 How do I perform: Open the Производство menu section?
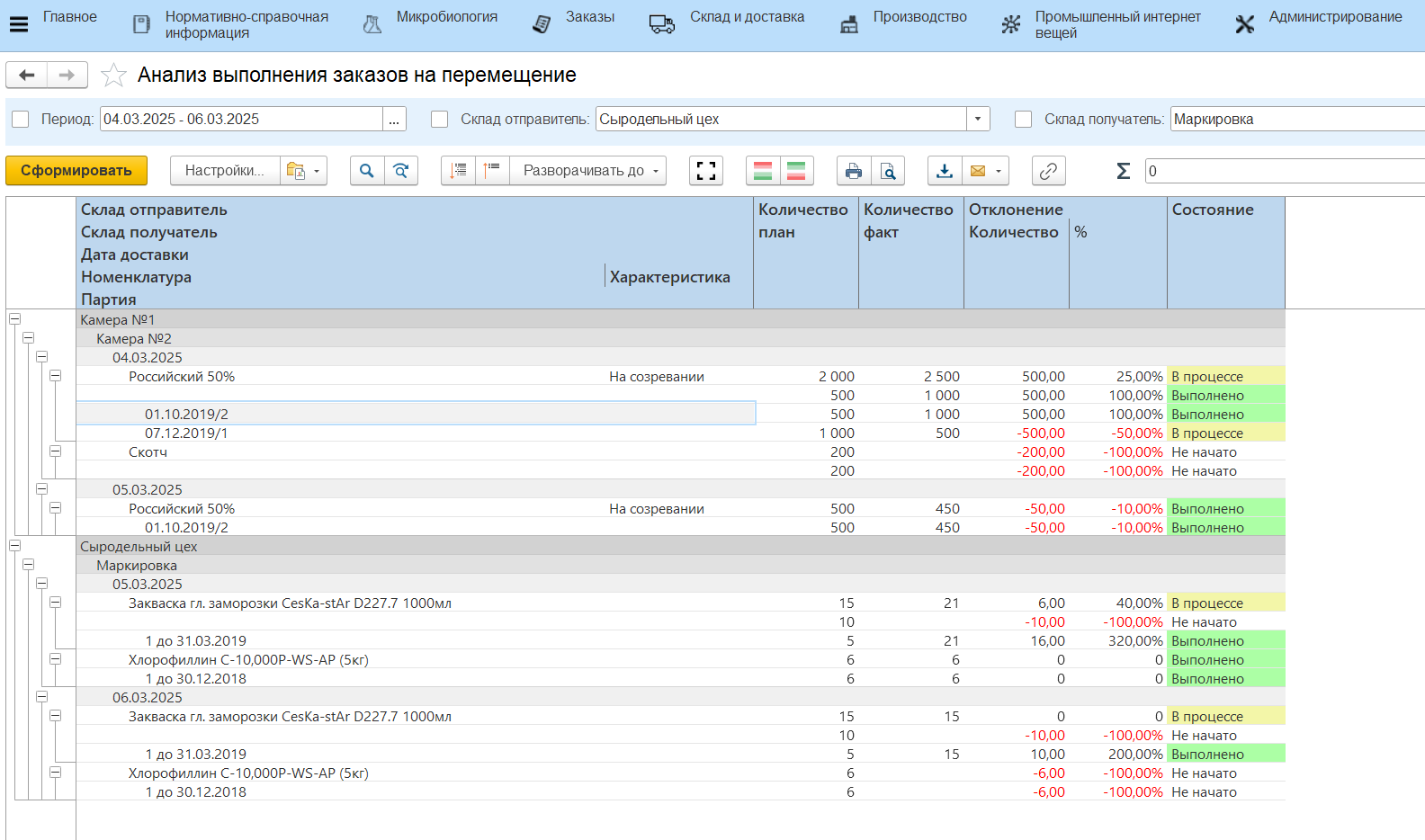point(919,17)
